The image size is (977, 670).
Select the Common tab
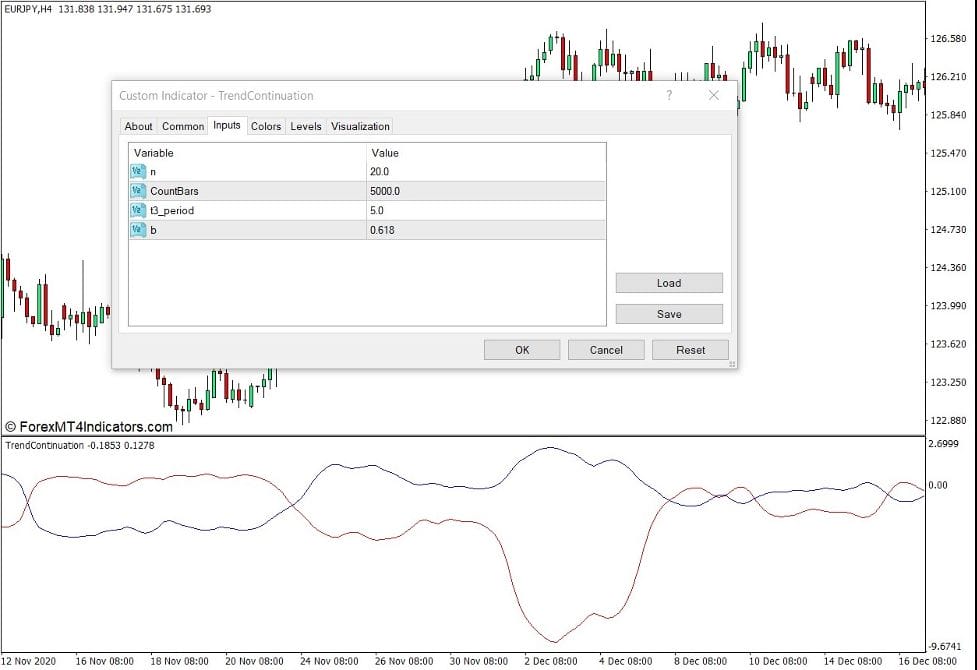coord(182,126)
